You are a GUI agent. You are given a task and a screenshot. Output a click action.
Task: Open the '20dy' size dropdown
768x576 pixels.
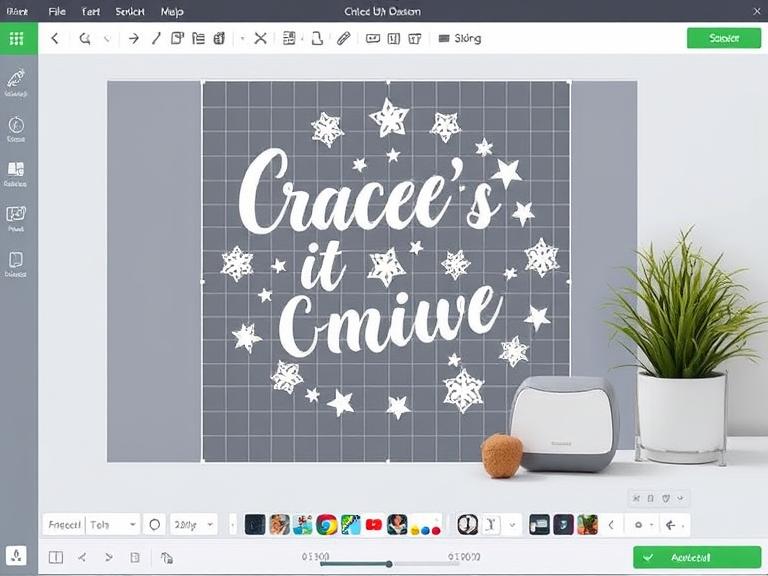tap(193, 525)
